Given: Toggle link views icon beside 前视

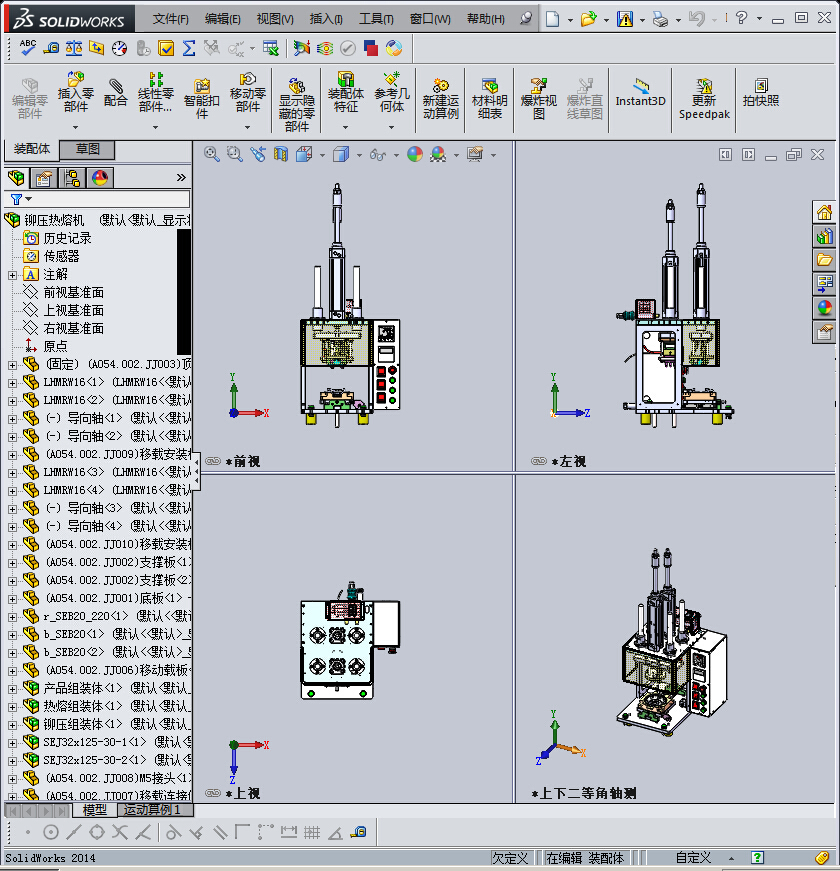Looking at the screenshot, I should [213, 461].
